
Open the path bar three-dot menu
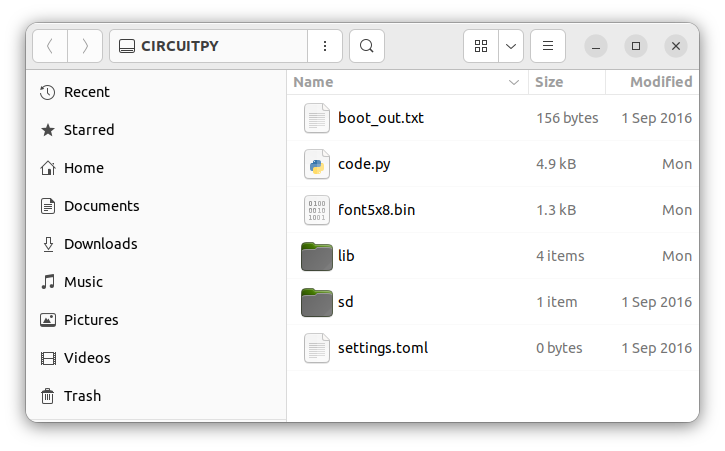(325, 46)
